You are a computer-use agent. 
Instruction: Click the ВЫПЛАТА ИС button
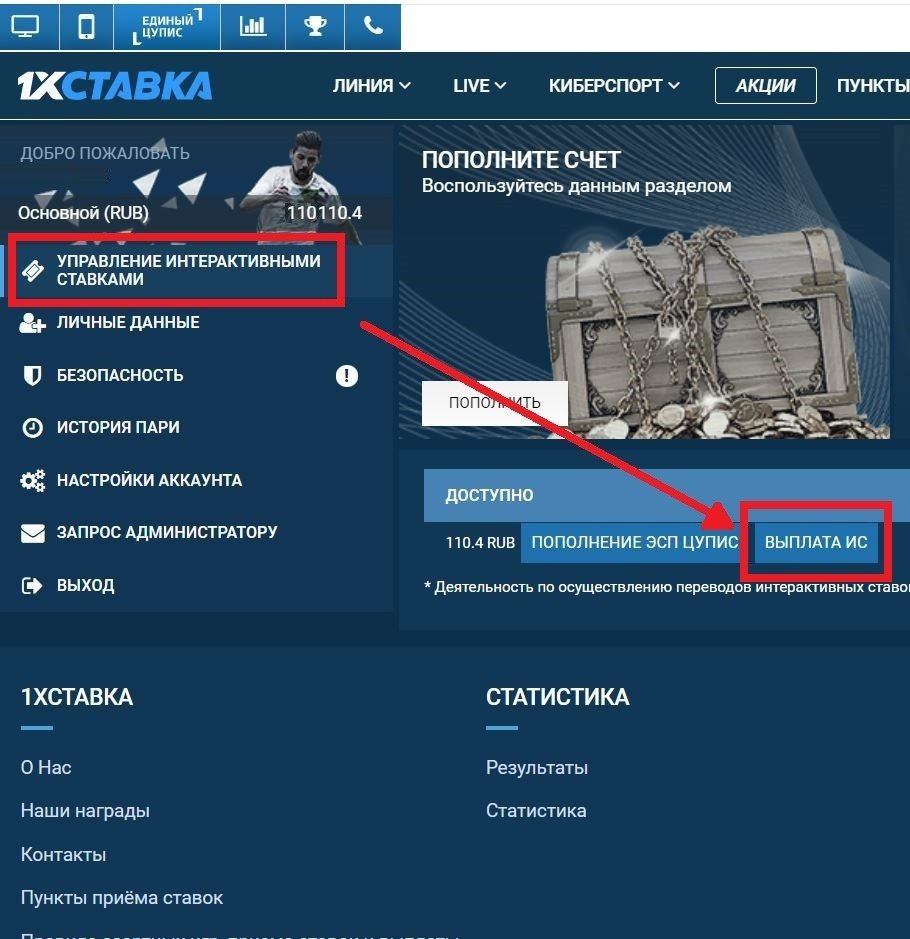(815, 543)
